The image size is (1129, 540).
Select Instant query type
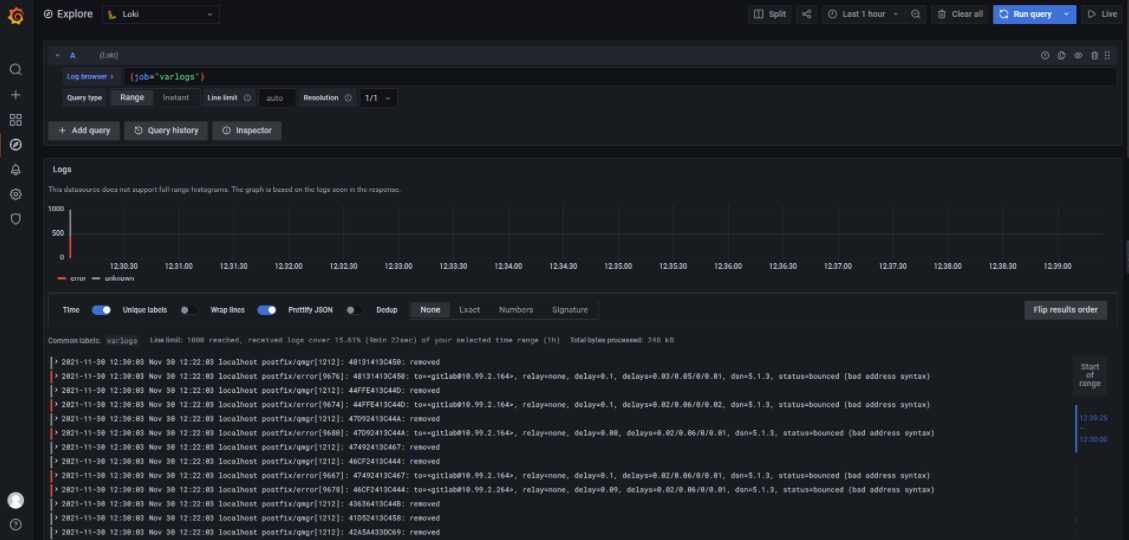176,98
